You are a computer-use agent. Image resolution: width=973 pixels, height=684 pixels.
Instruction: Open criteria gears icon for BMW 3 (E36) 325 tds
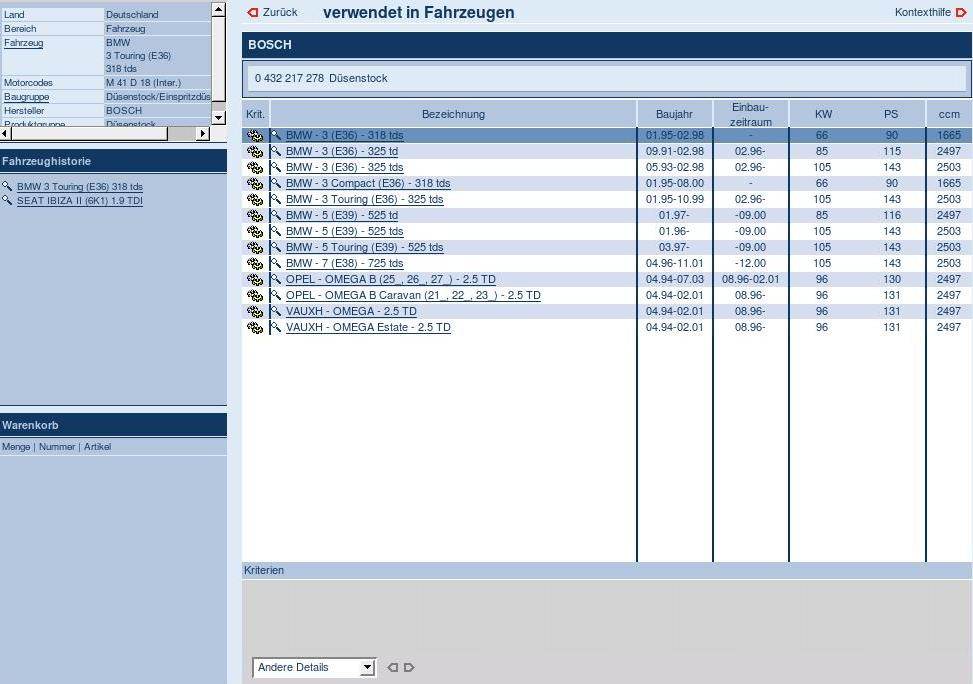(254, 168)
